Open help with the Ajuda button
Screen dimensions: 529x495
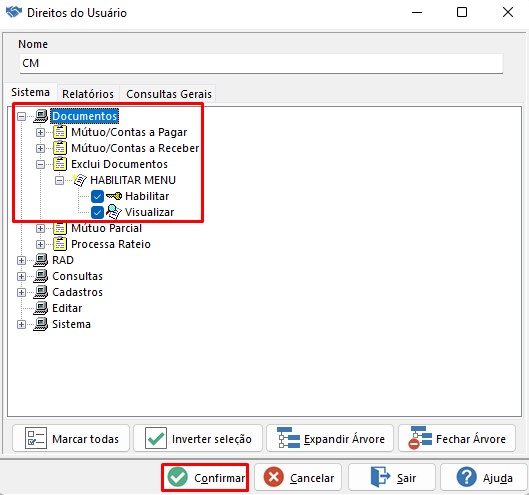click(x=484, y=477)
